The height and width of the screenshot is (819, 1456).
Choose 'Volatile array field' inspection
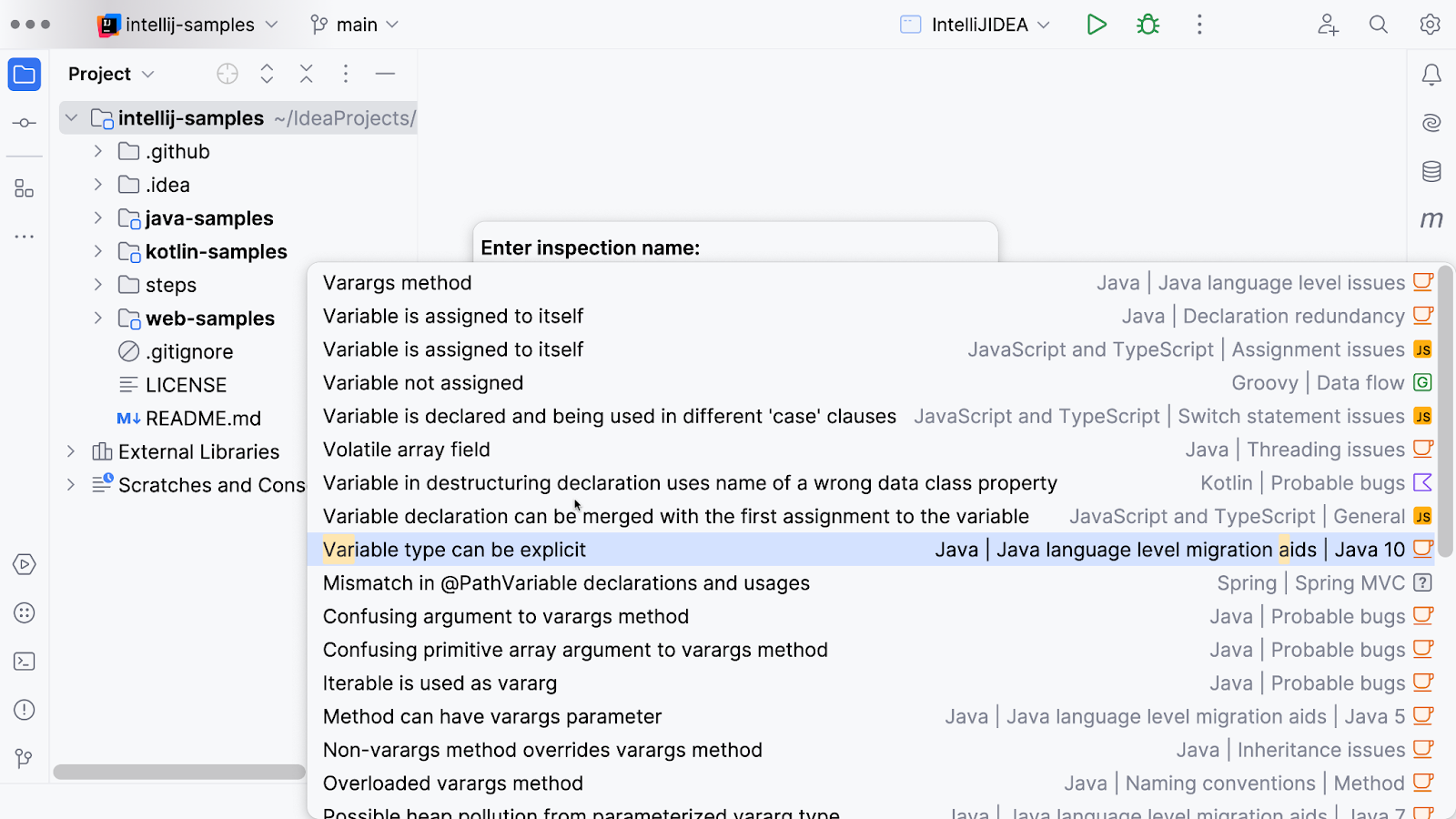[407, 450]
